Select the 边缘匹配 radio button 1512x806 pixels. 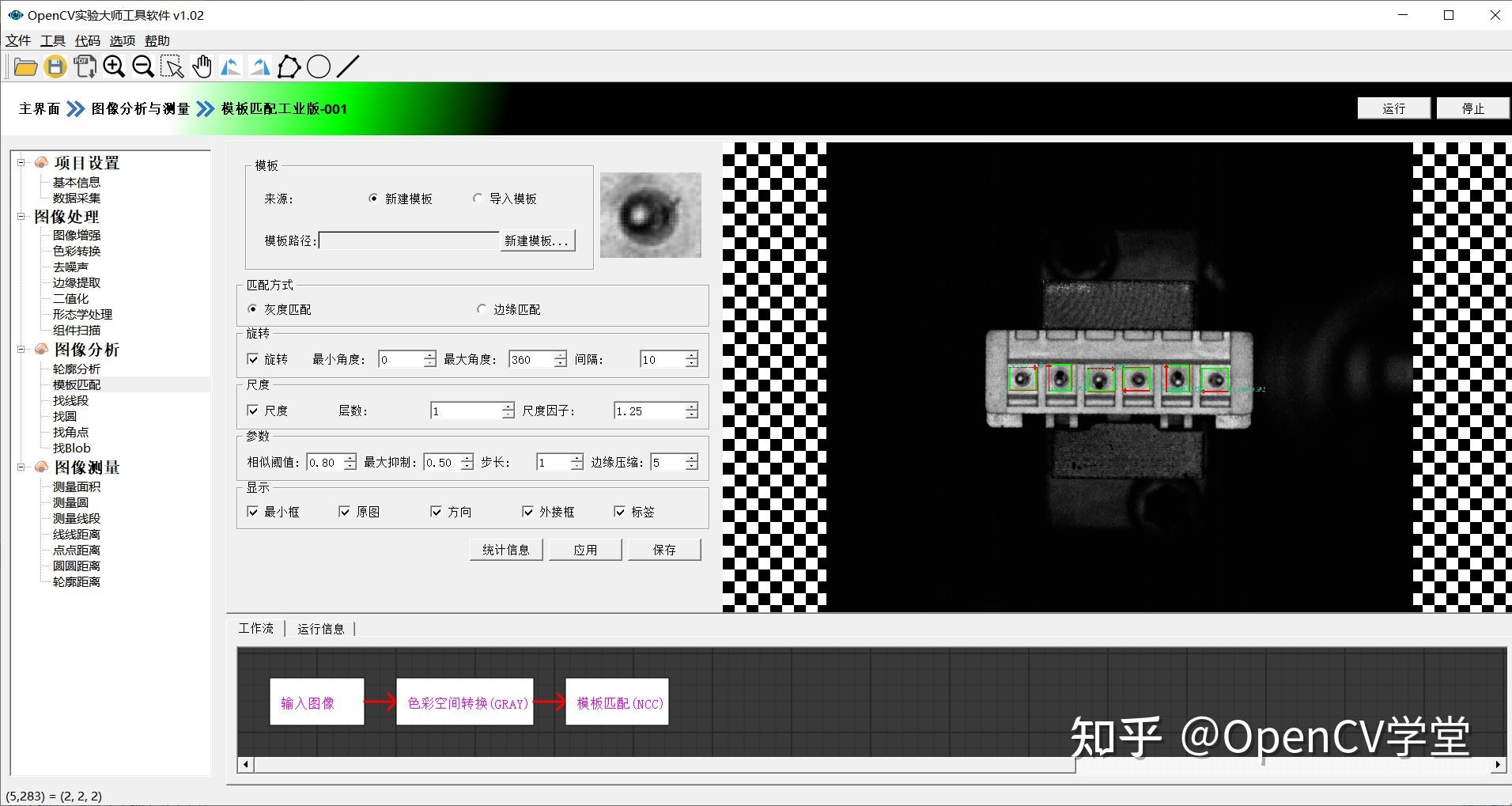pyautogui.click(x=481, y=308)
